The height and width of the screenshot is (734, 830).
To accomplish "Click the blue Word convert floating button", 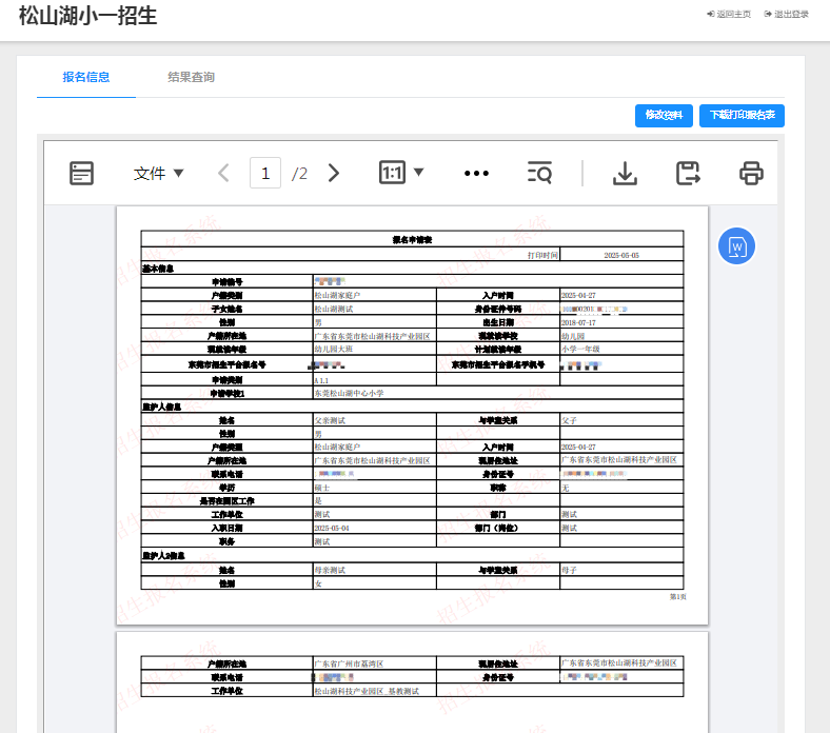I will 737,246.
